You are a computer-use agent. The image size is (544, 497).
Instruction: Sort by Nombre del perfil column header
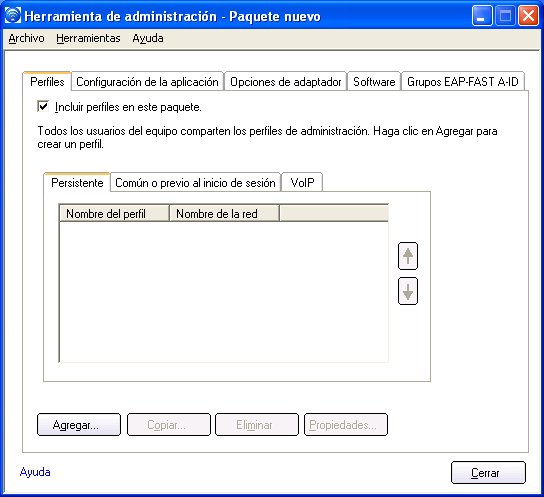(114, 213)
